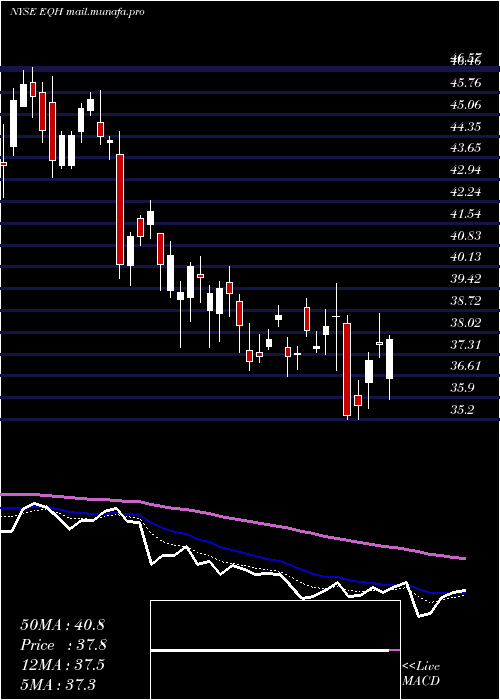Click the tall red candle dropping to 35.2

click(347, 369)
